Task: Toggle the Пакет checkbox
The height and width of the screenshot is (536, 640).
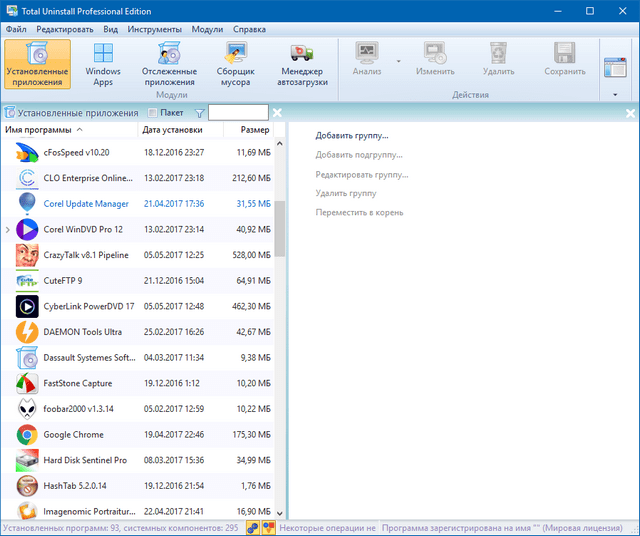Action: pyautogui.click(x=152, y=113)
